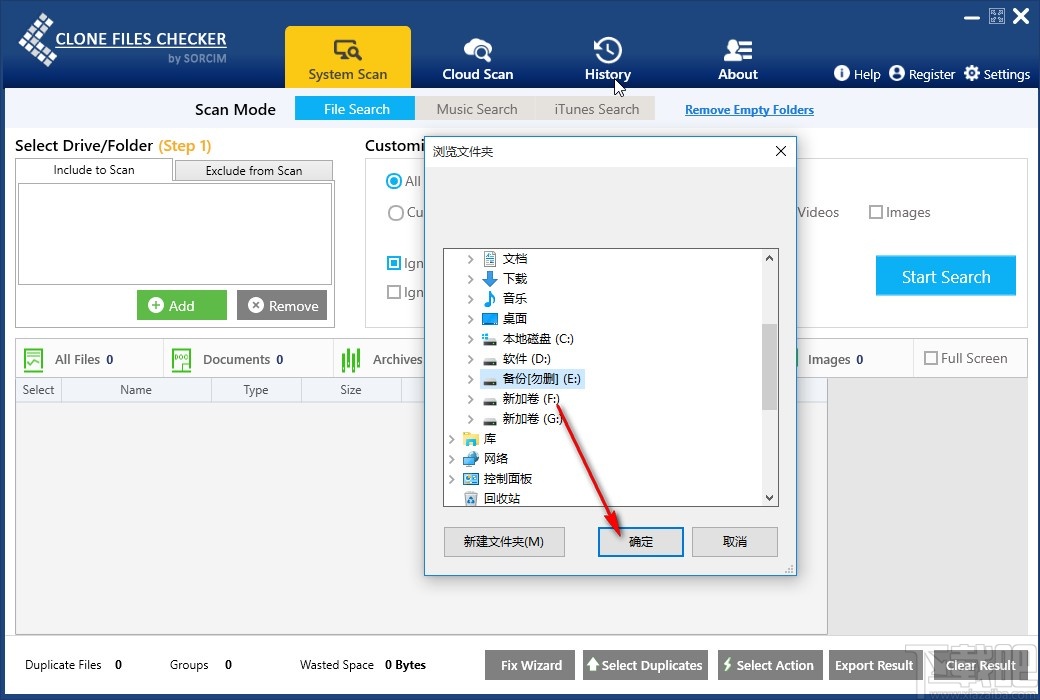Click the Documents category icon
The width and height of the screenshot is (1040, 700).
(181, 360)
